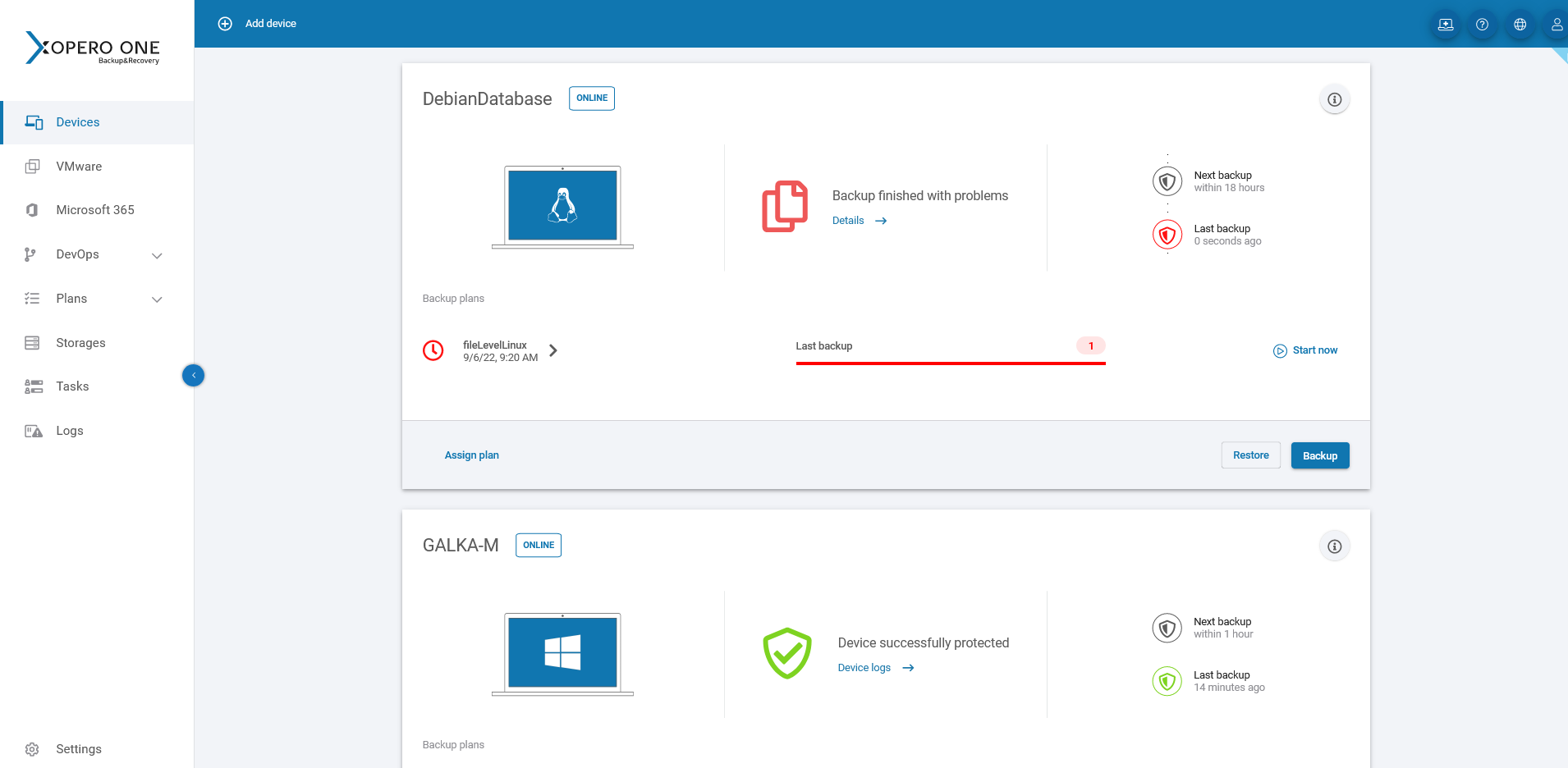Expand the fileLevelLinux plan arrow

pyautogui.click(x=553, y=350)
